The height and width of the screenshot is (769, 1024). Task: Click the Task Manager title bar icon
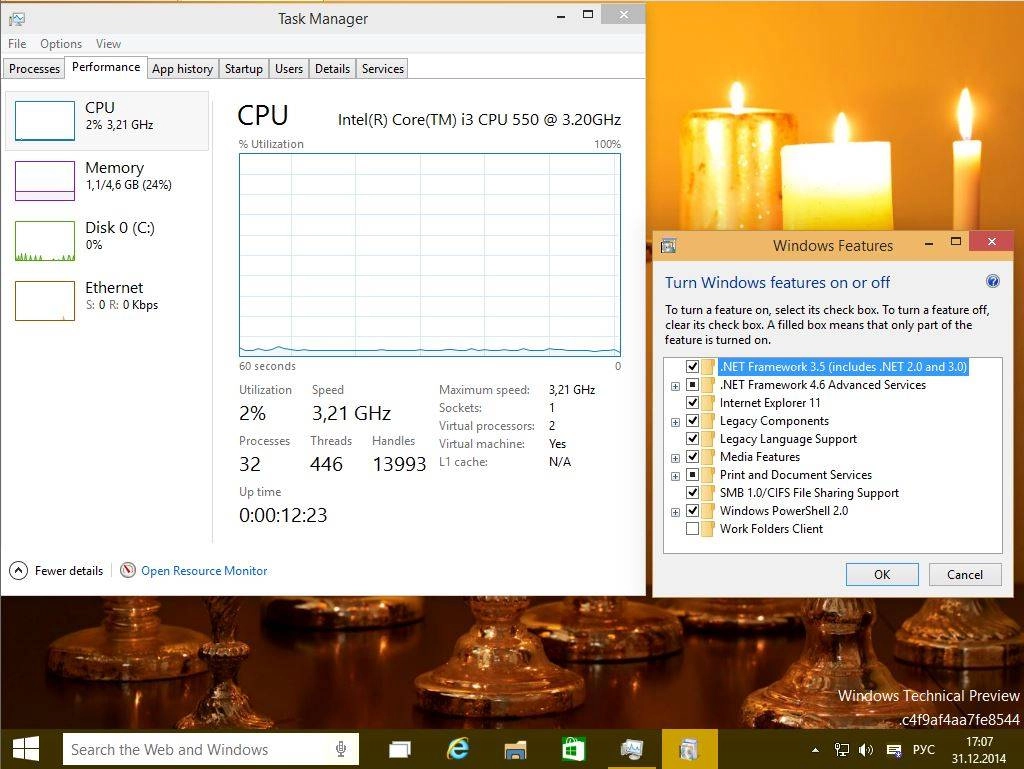pyautogui.click(x=17, y=19)
